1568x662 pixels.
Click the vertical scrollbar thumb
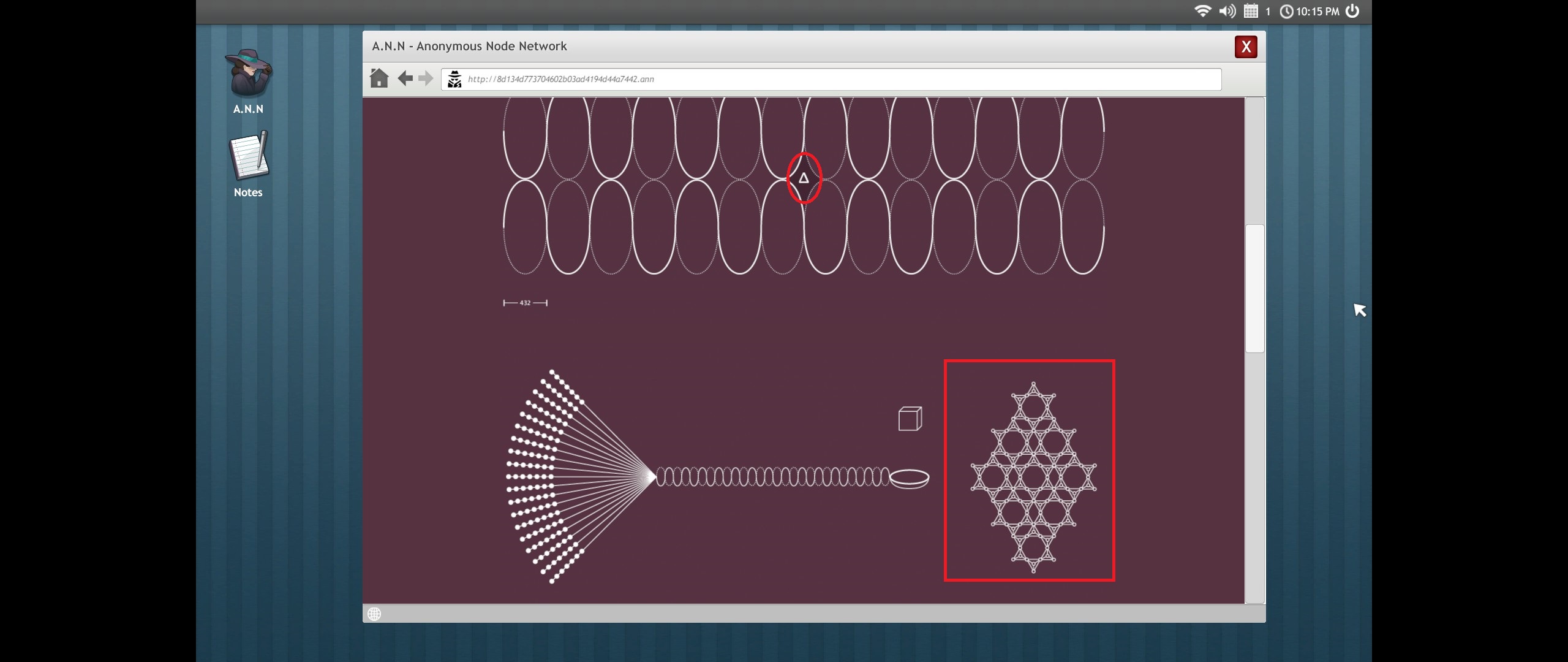pyautogui.click(x=1254, y=288)
